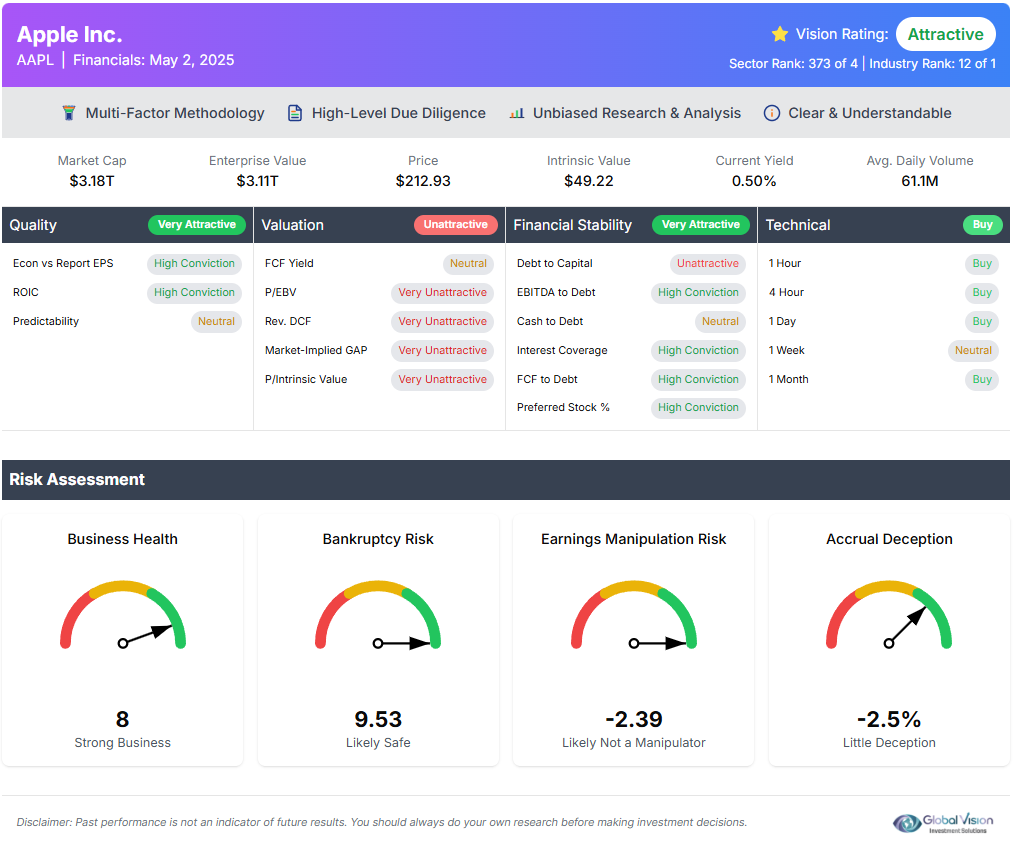Click Interest Coverage High Conviction tag
This screenshot has width=1015, height=846.
tap(698, 350)
